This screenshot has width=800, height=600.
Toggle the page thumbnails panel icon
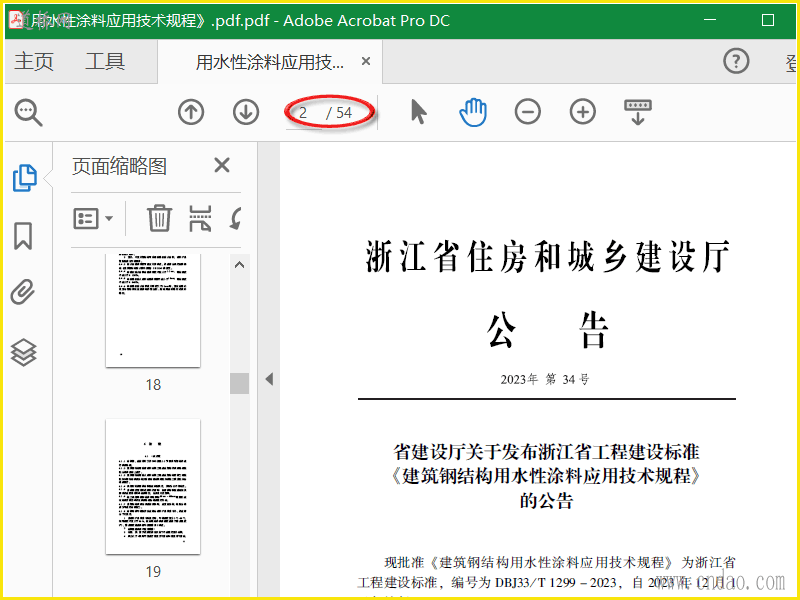(24, 178)
